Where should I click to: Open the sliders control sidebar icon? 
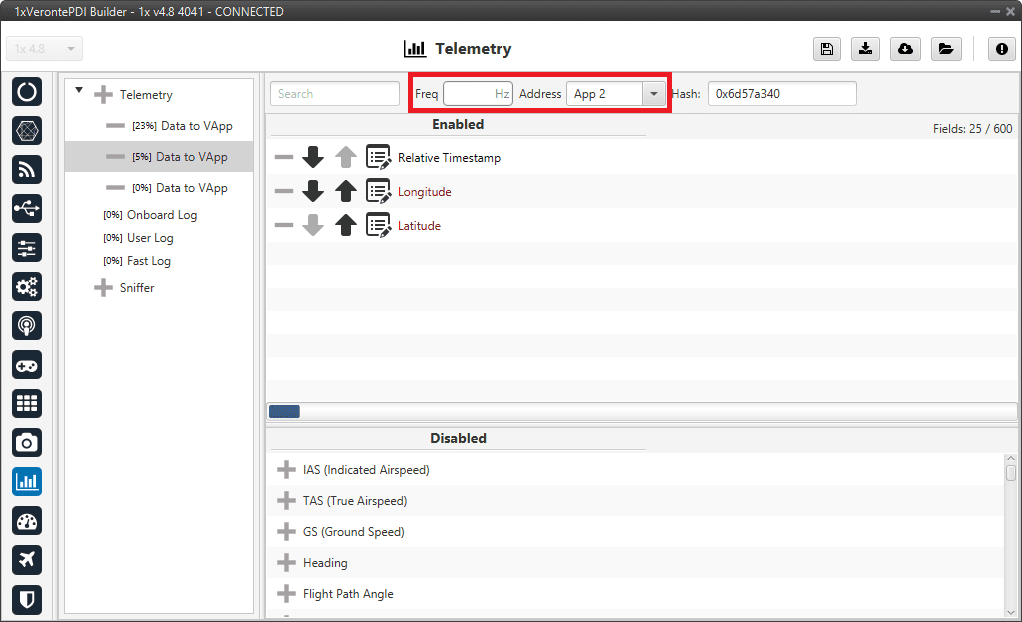(27, 248)
